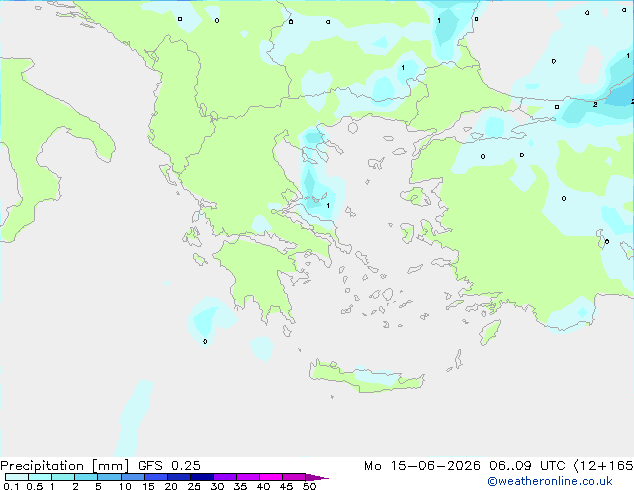
Task: Pick the 45–50 mm legend swatch
Action: (x=294, y=477)
